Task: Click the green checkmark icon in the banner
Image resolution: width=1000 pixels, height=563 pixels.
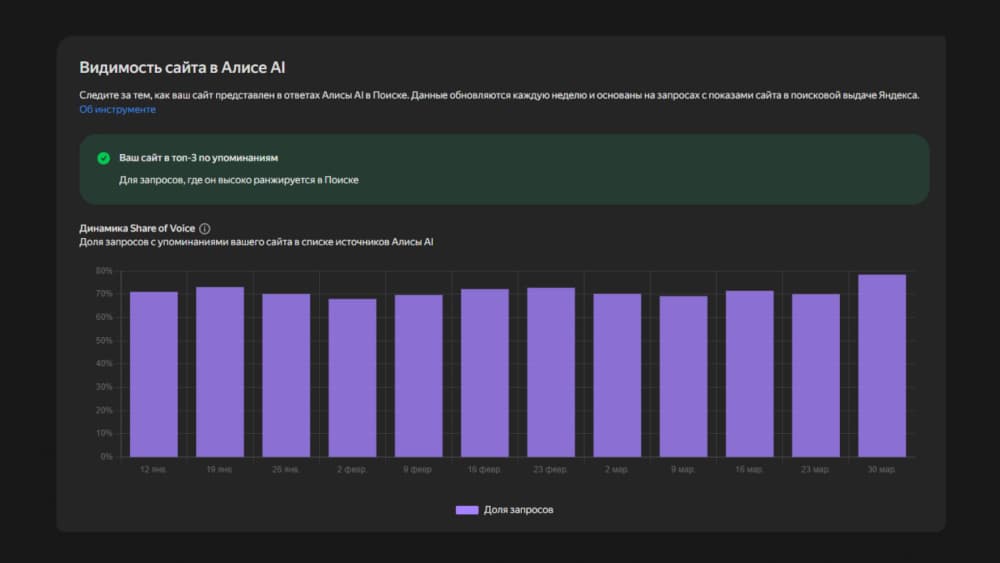Action: [103, 158]
